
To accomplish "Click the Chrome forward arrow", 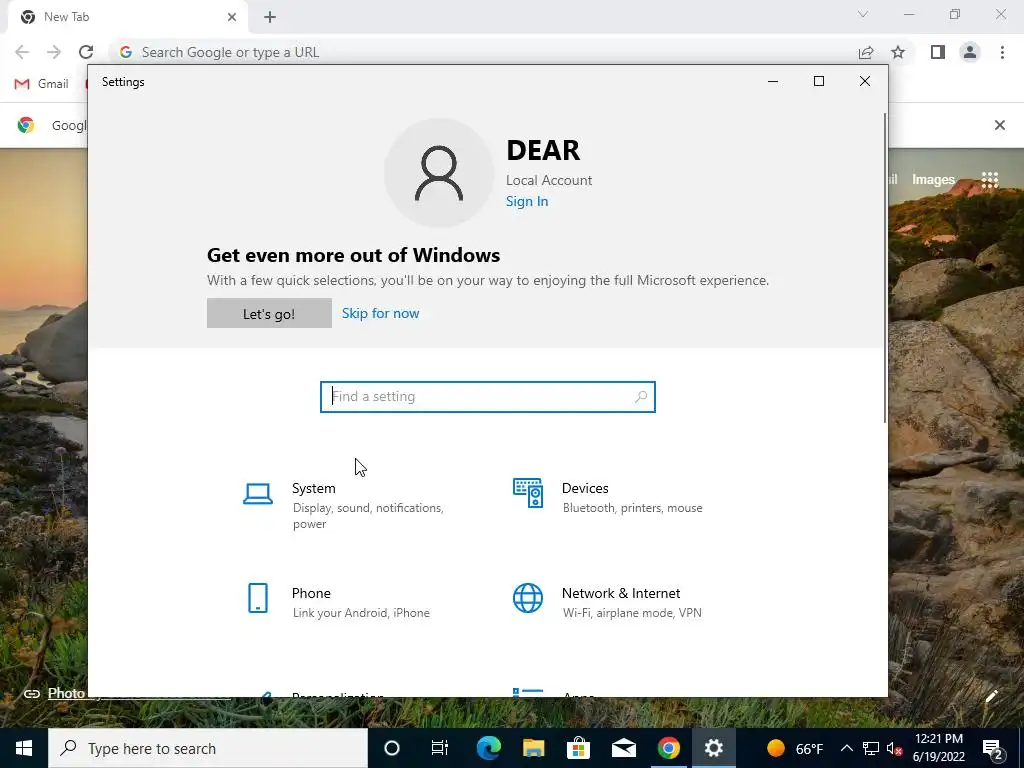I will click(x=54, y=52).
